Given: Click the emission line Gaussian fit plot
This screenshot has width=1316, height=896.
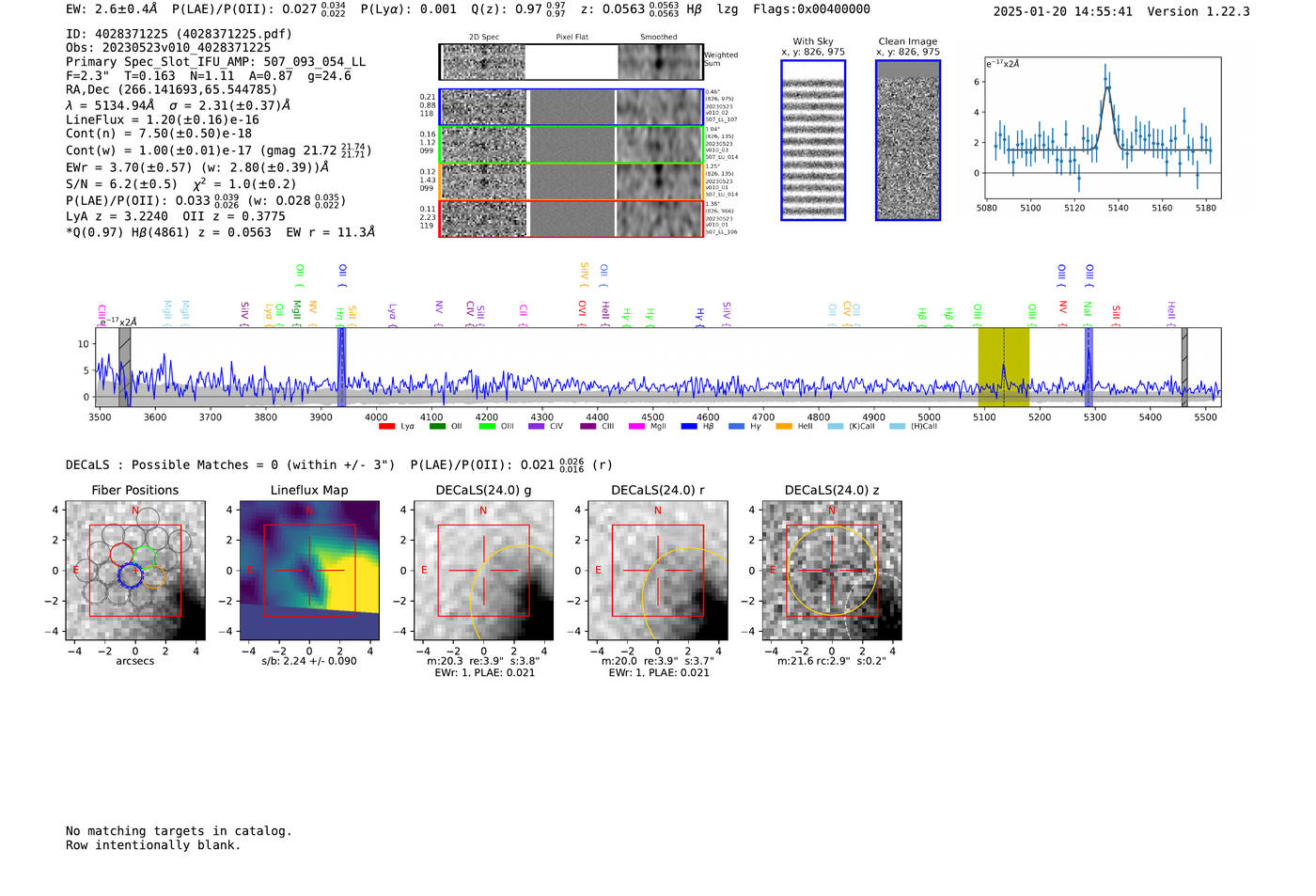Looking at the screenshot, I should [1102, 128].
